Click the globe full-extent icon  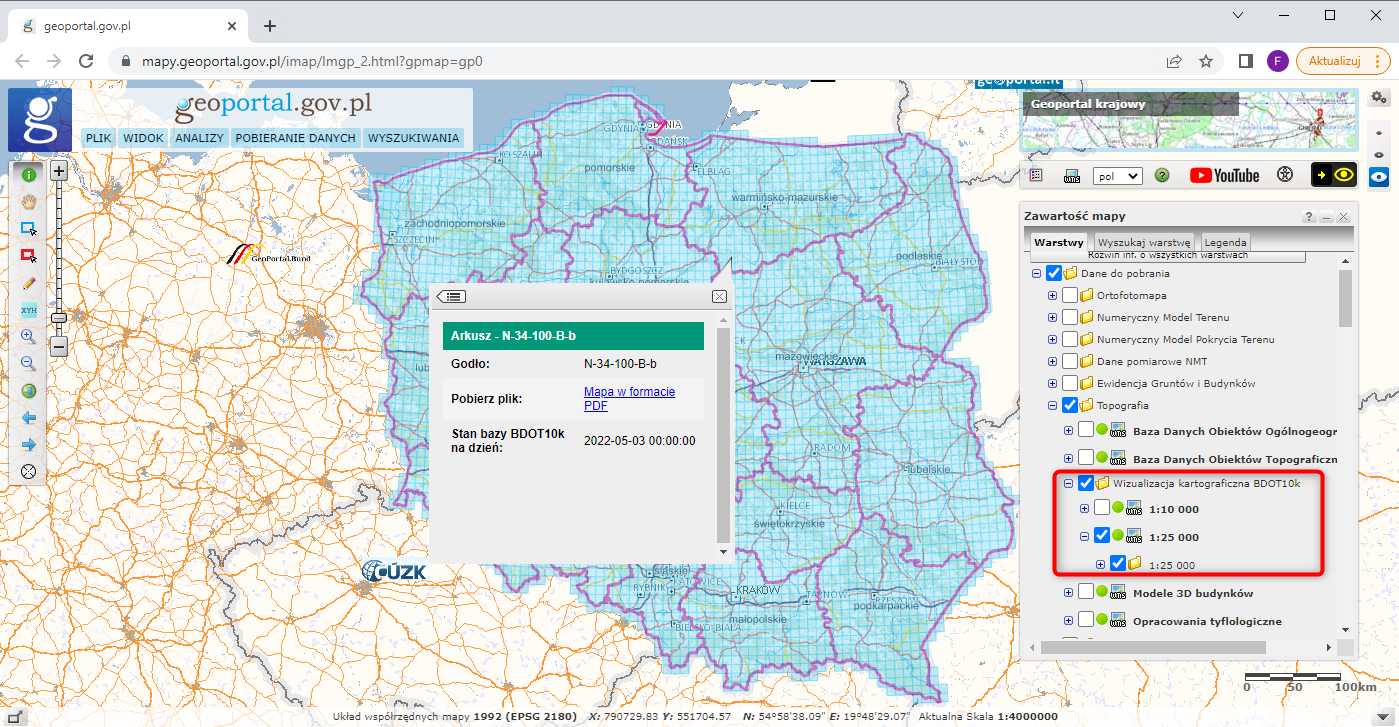pos(29,391)
